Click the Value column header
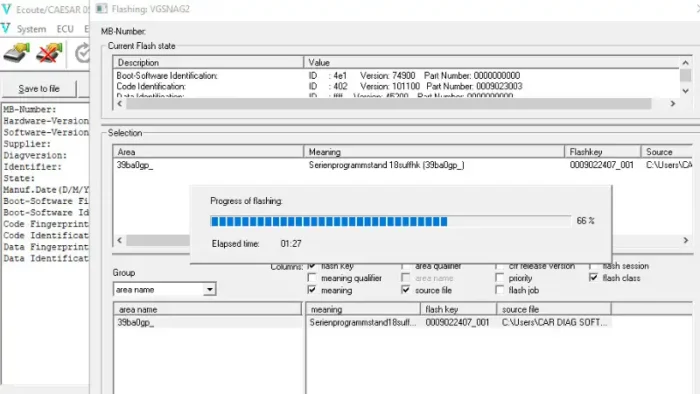The image size is (700, 394). (491, 62)
